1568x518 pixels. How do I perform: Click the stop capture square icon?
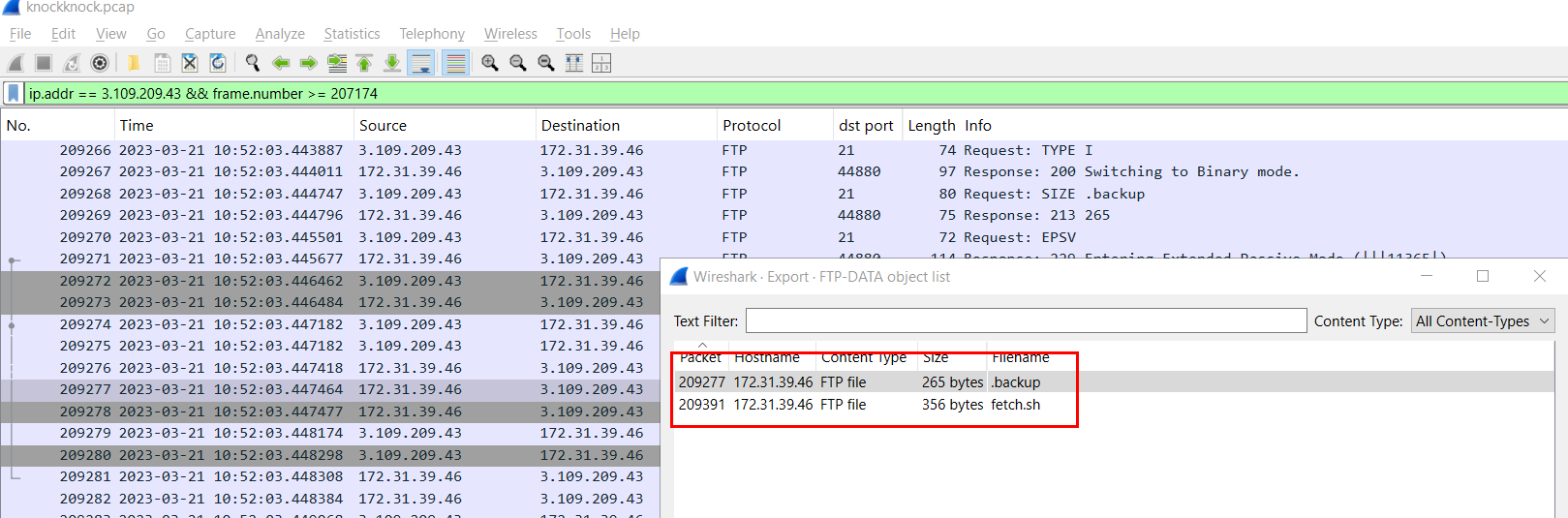44,63
